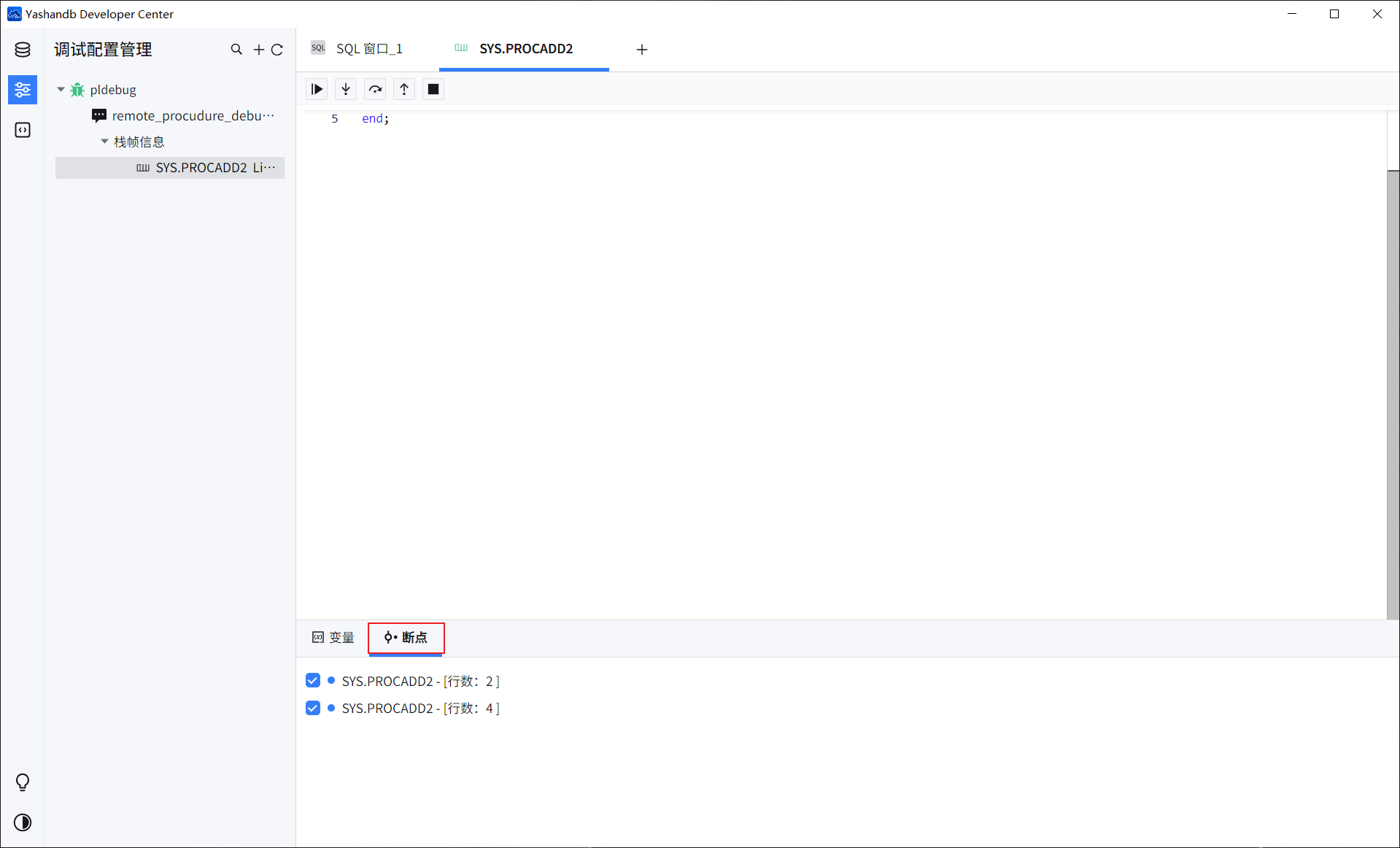This screenshot has height=848, width=1400.
Task: Step out with the up-arrow icon
Action: 404,89
